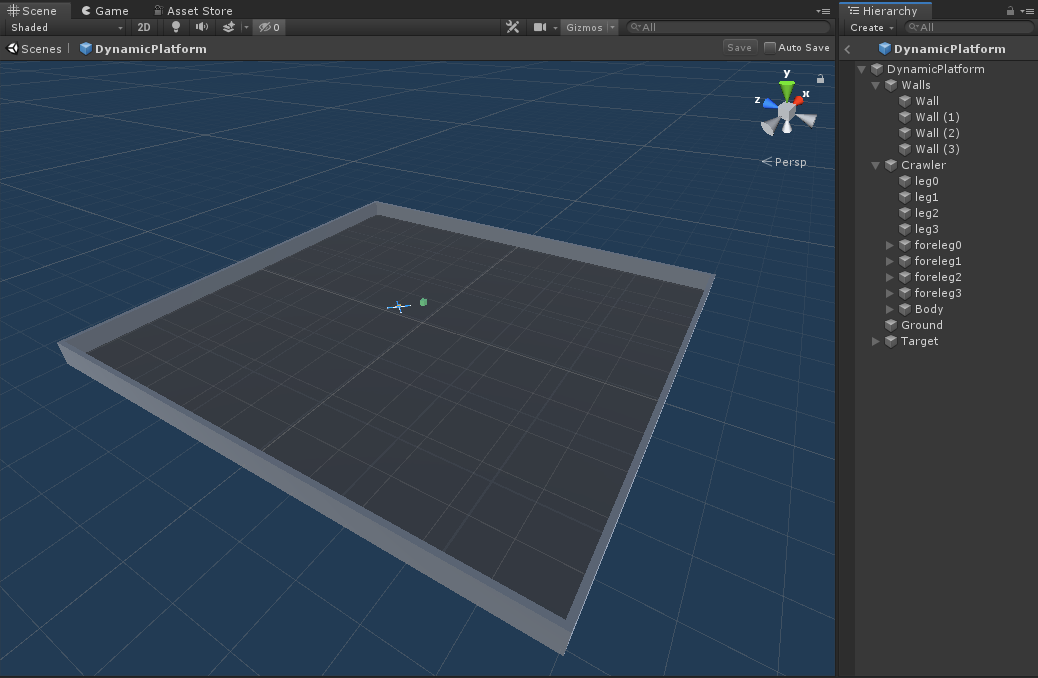The image size is (1038, 678).
Task: Activate the Hierarchy panel tab
Action: click(x=885, y=11)
